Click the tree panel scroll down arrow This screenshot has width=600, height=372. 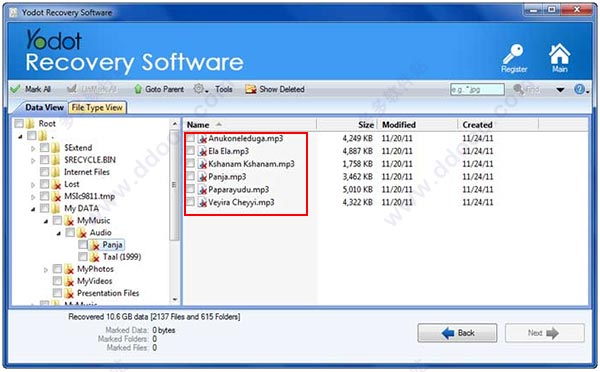click(174, 299)
